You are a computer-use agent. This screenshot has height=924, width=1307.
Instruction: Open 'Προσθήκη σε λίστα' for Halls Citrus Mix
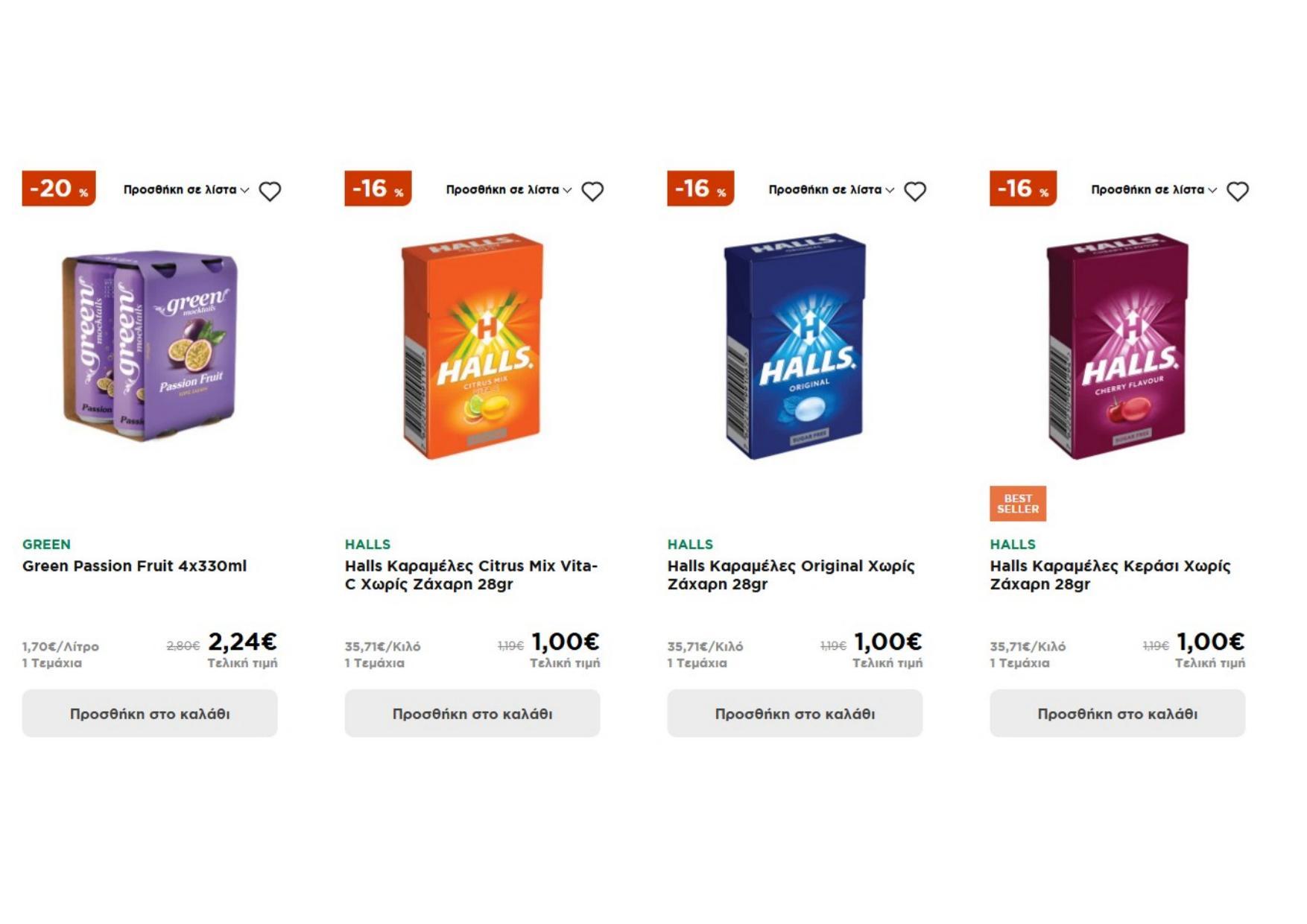(x=509, y=190)
